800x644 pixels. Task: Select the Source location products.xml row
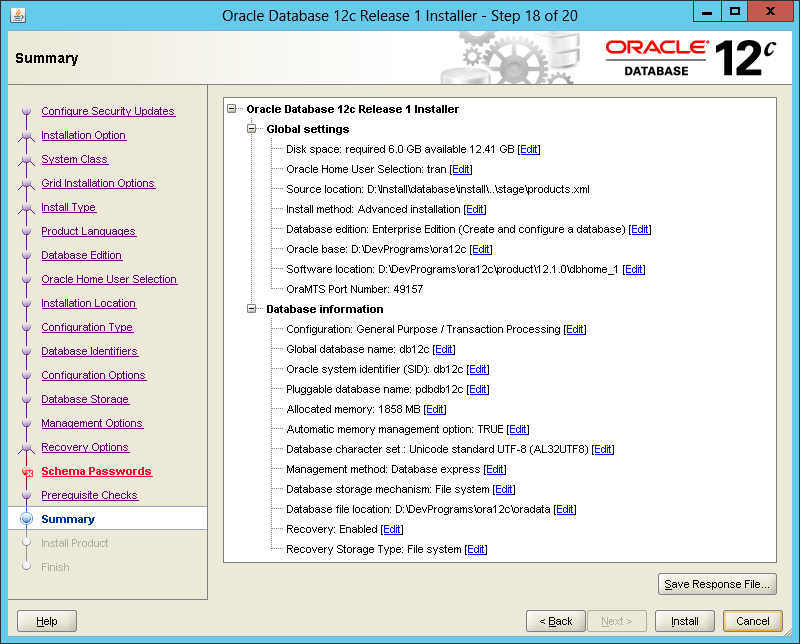[438, 189]
